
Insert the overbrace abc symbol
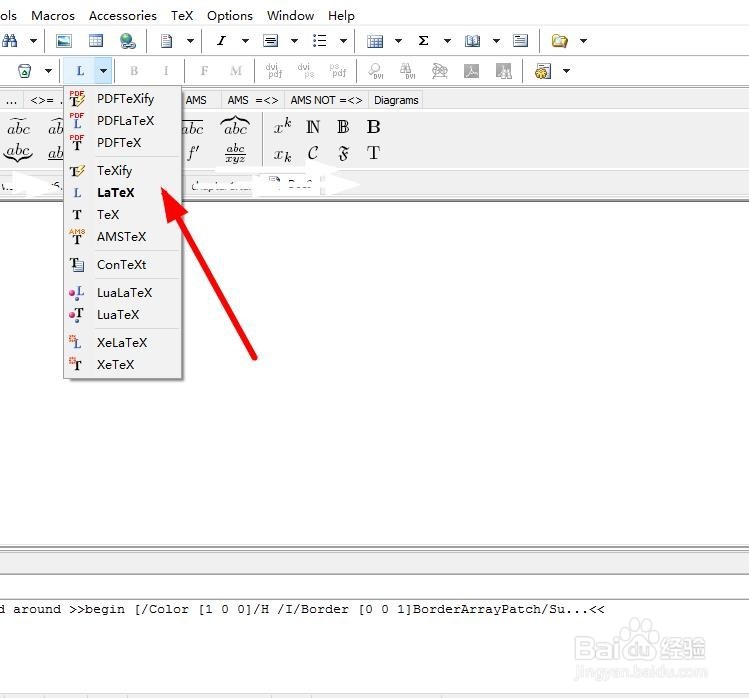(235, 126)
